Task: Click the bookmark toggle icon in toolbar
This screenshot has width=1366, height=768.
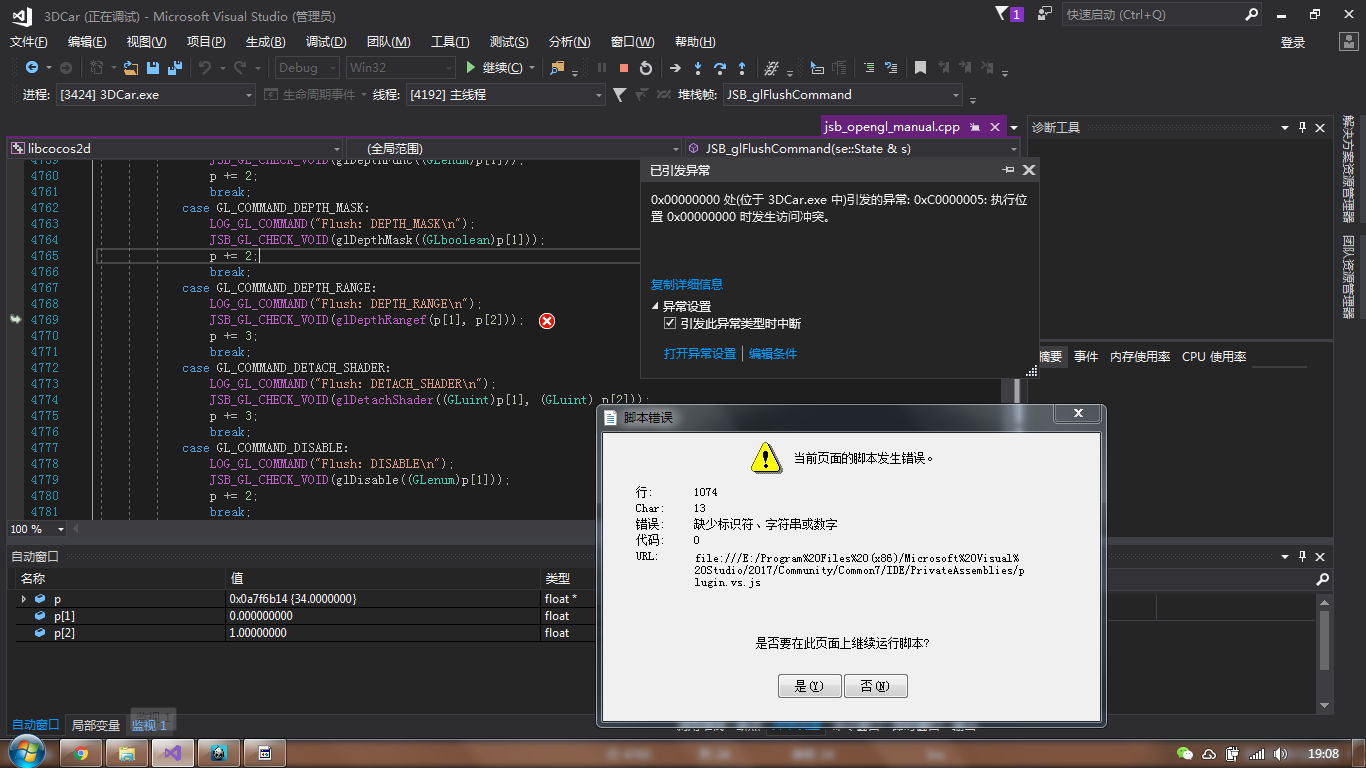Action: tap(920, 68)
